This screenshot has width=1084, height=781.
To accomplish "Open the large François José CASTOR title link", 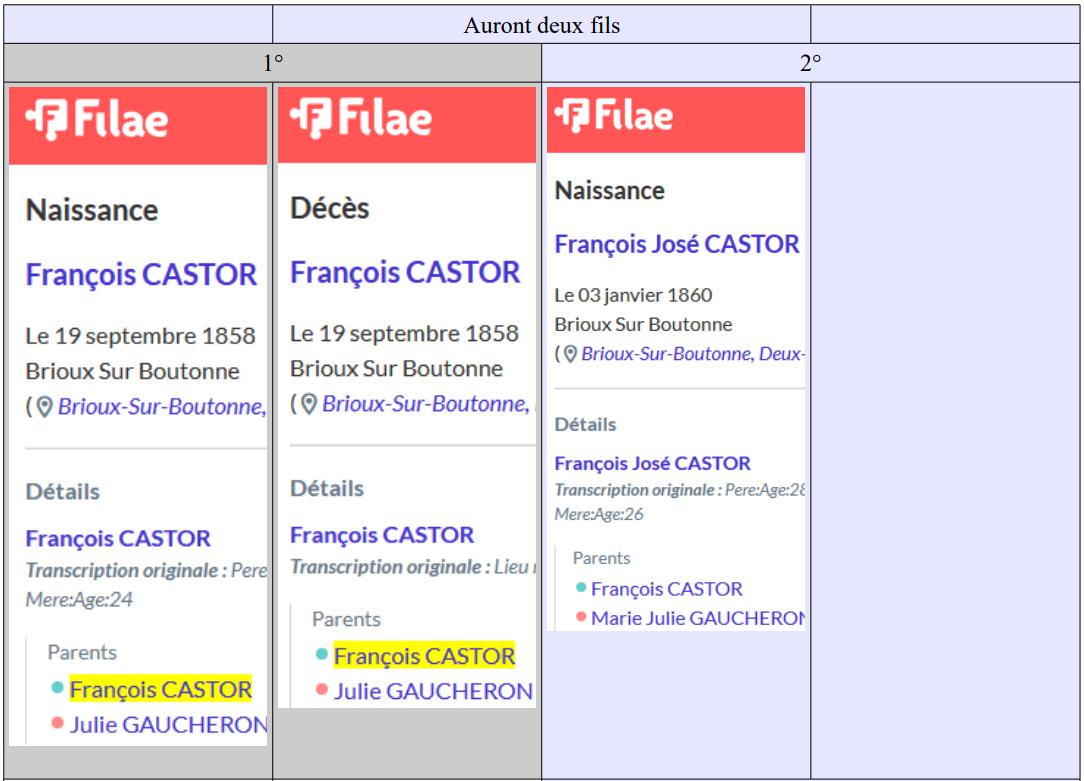I will coord(677,244).
